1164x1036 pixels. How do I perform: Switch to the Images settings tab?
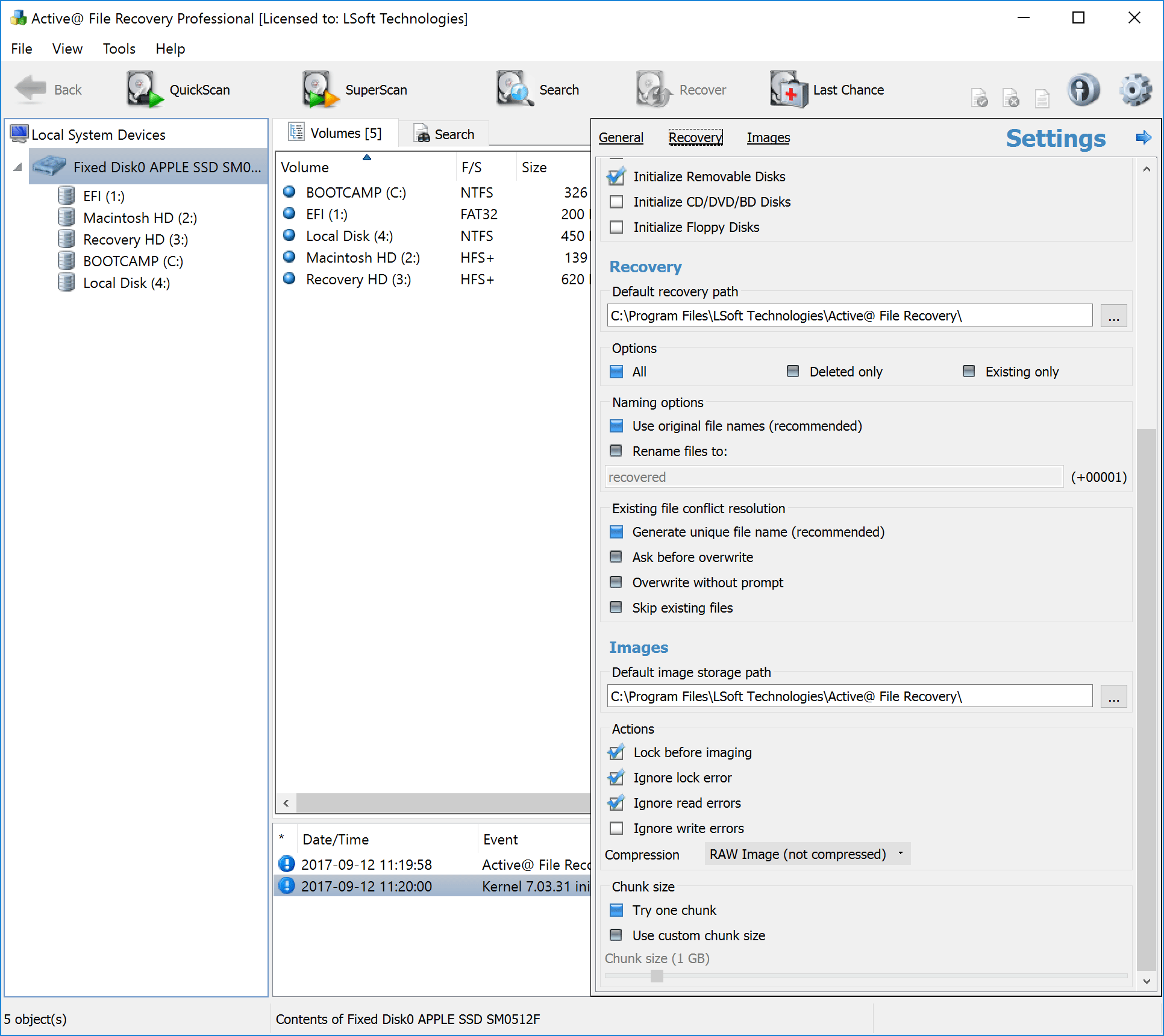point(768,138)
